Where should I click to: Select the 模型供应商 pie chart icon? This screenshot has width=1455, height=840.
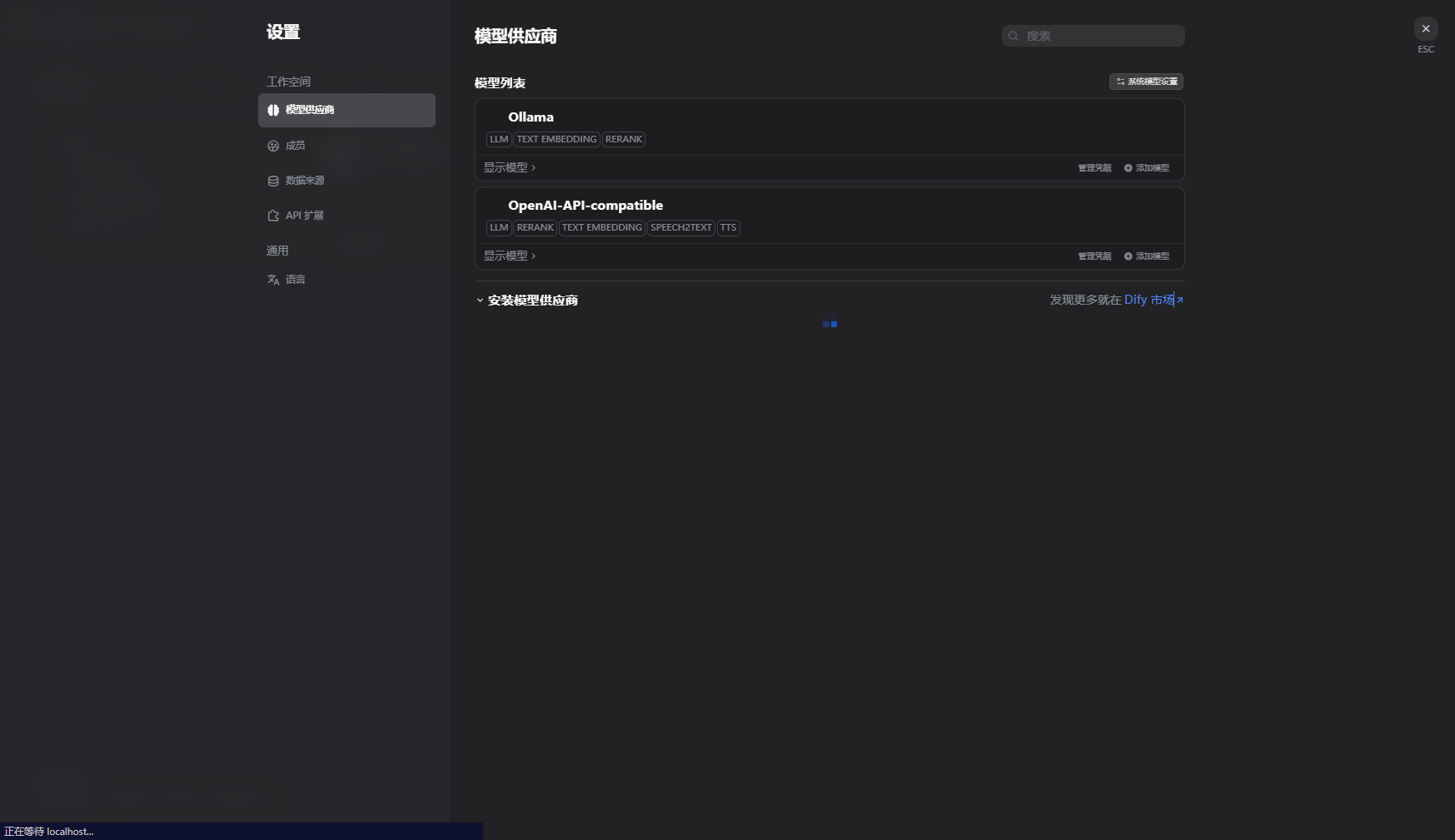273,110
